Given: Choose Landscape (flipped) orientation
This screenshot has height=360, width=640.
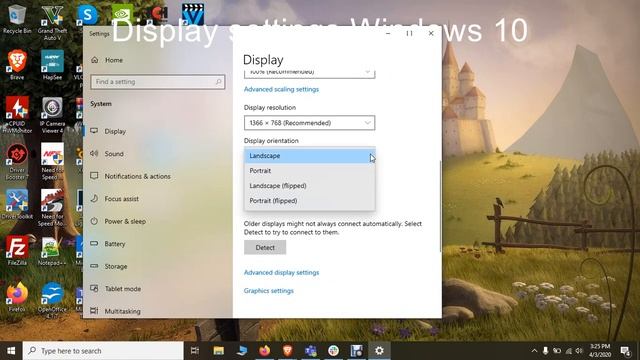Looking at the screenshot, I should pos(309,186).
